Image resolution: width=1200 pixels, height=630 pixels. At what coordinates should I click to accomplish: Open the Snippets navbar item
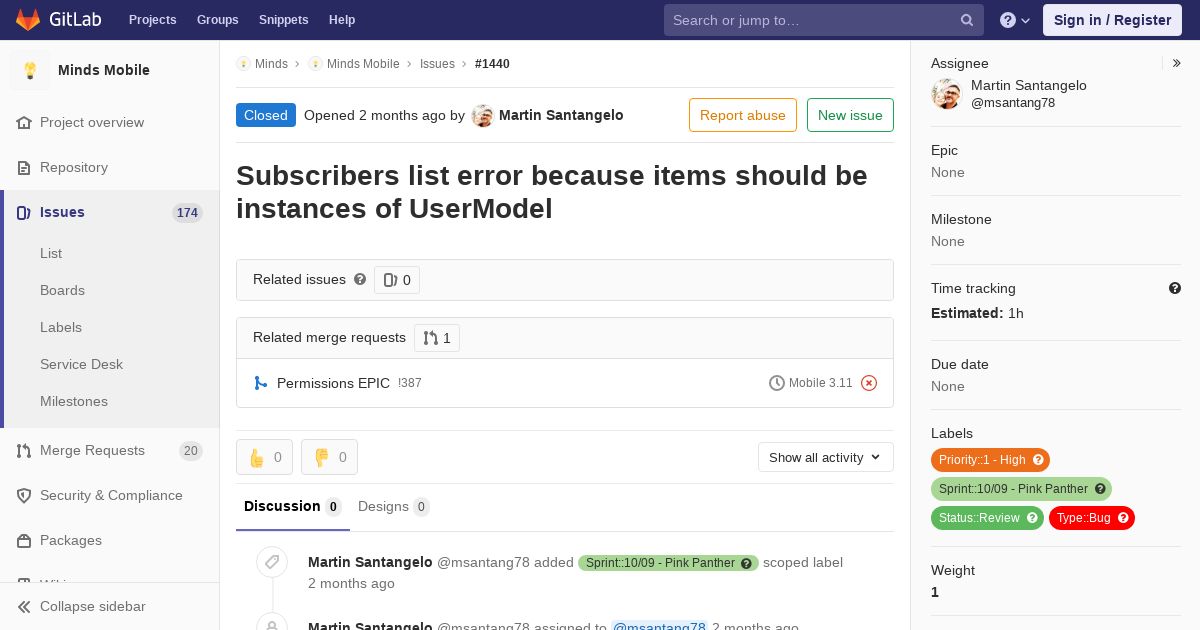(284, 20)
